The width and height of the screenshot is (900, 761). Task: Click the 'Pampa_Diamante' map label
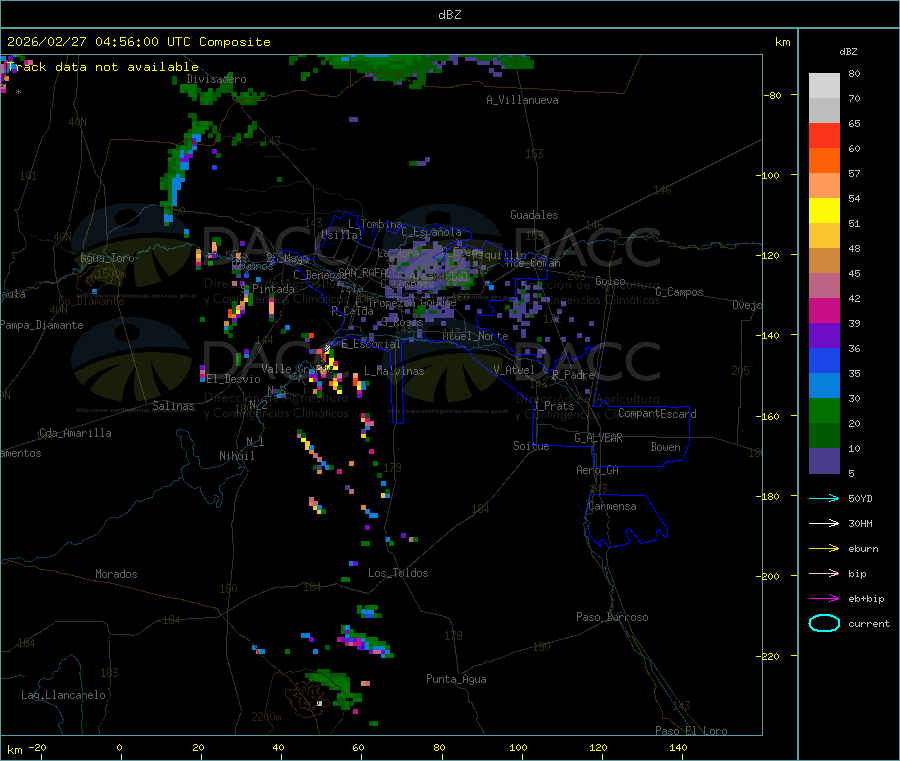point(42,325)
